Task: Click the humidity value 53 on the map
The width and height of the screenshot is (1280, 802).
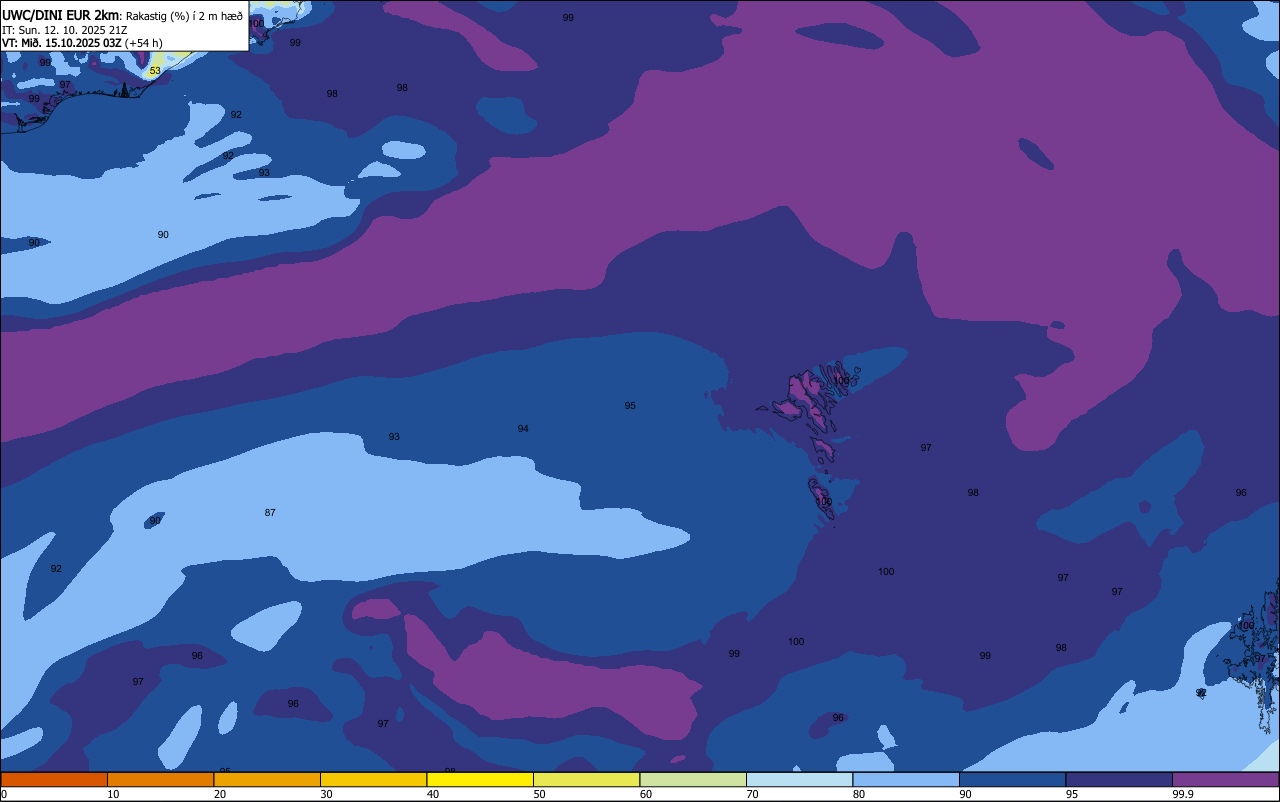Action: (154, 71)
